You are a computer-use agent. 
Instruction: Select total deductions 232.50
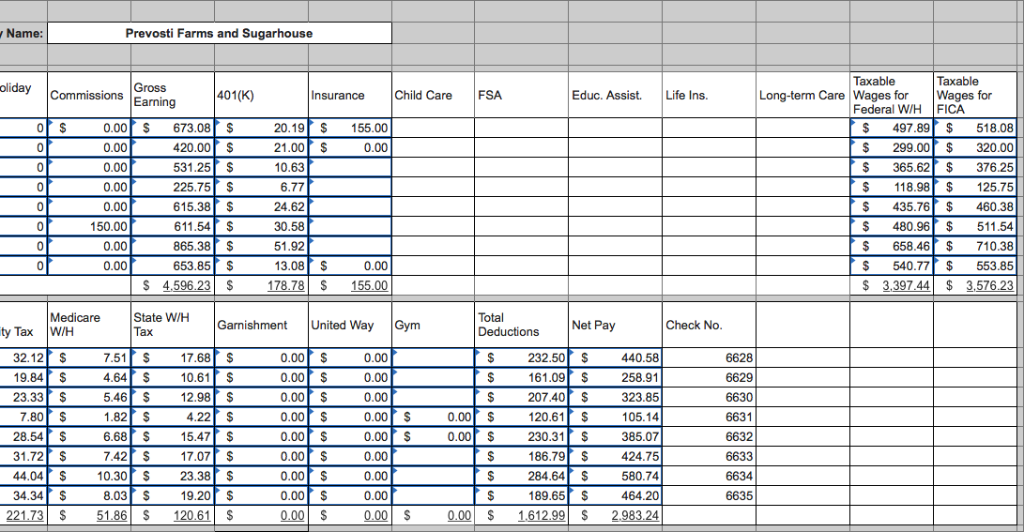click(521, 358)
